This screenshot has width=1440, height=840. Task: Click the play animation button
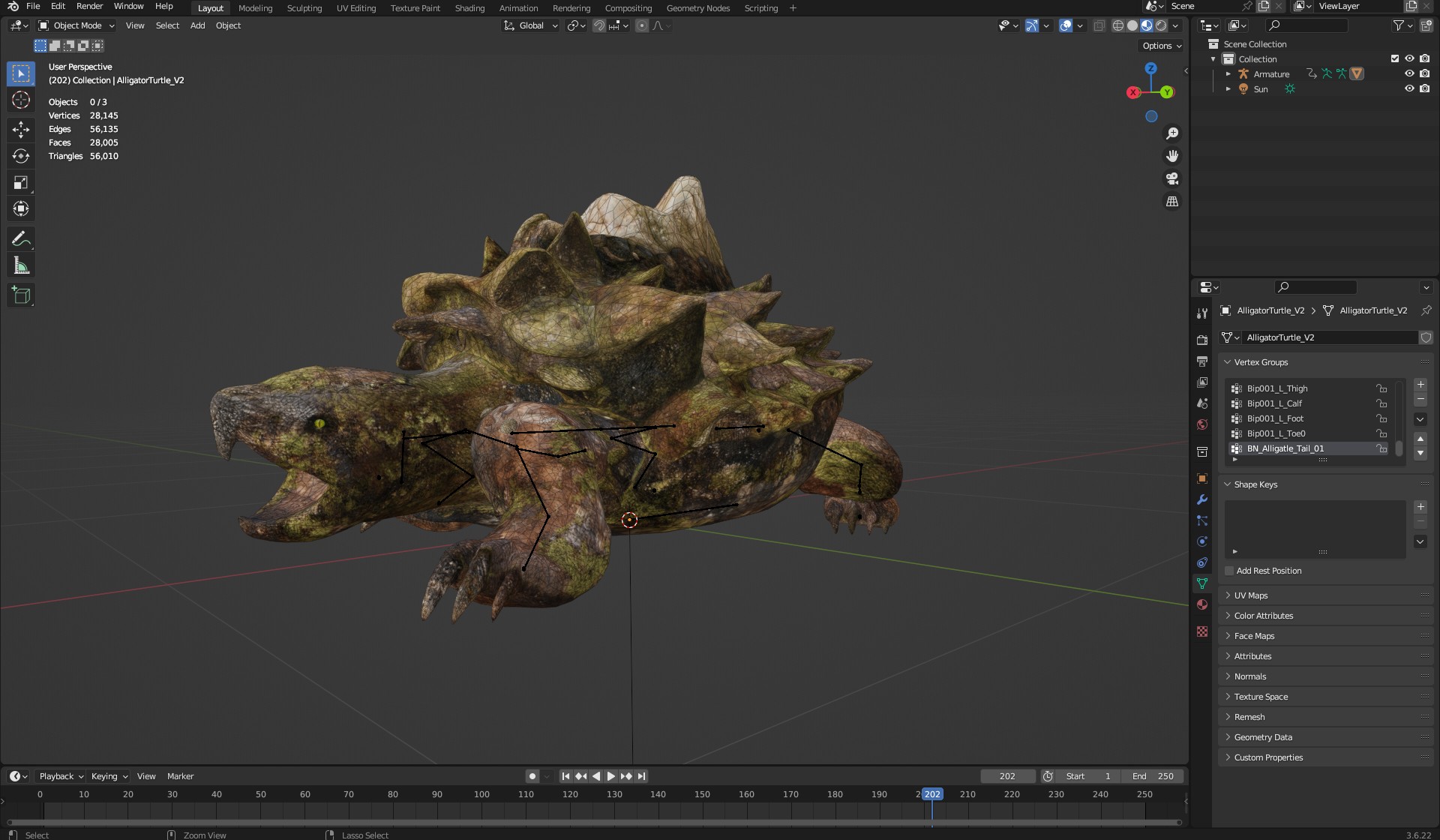[611, 776]
